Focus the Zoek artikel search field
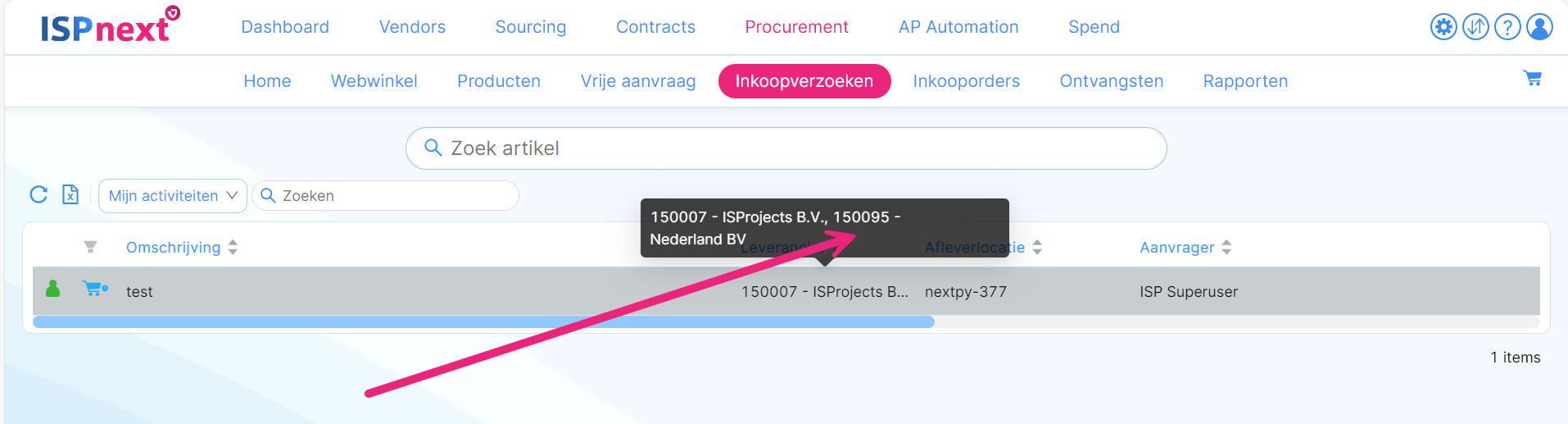 (786, 148)
